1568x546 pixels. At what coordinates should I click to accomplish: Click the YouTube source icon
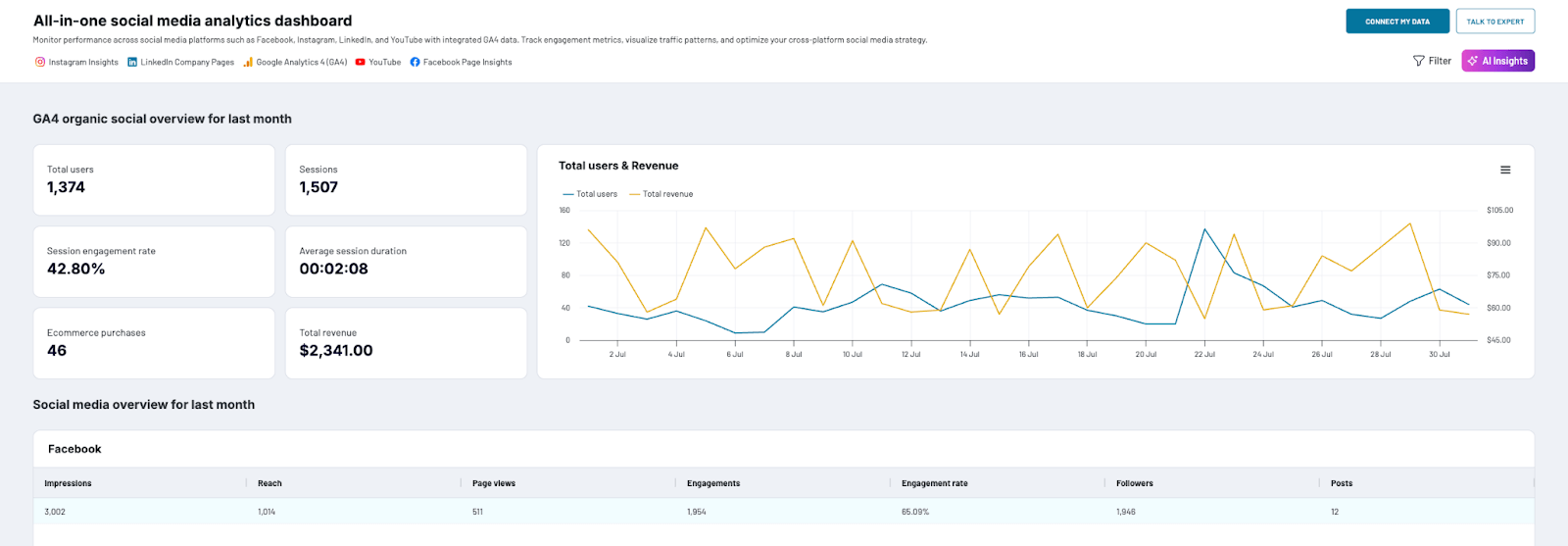(361, 62)
